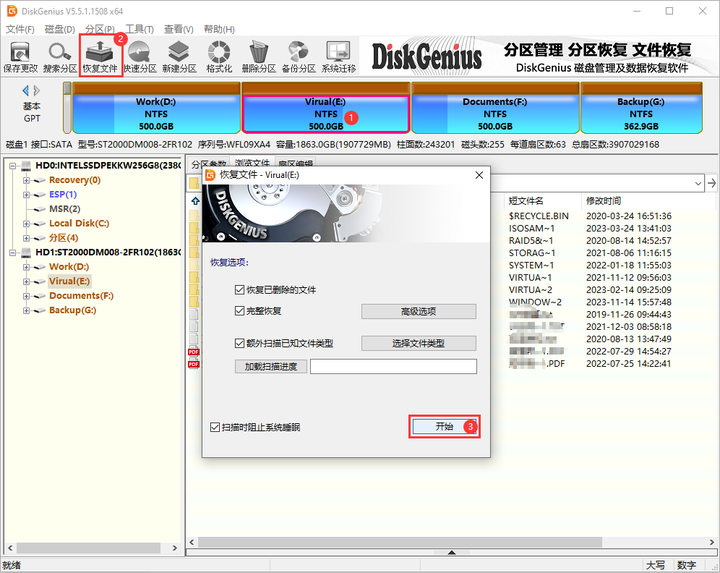Expand the Work(D:) tree node
The image size is (720, 573).
pos(27,267)
